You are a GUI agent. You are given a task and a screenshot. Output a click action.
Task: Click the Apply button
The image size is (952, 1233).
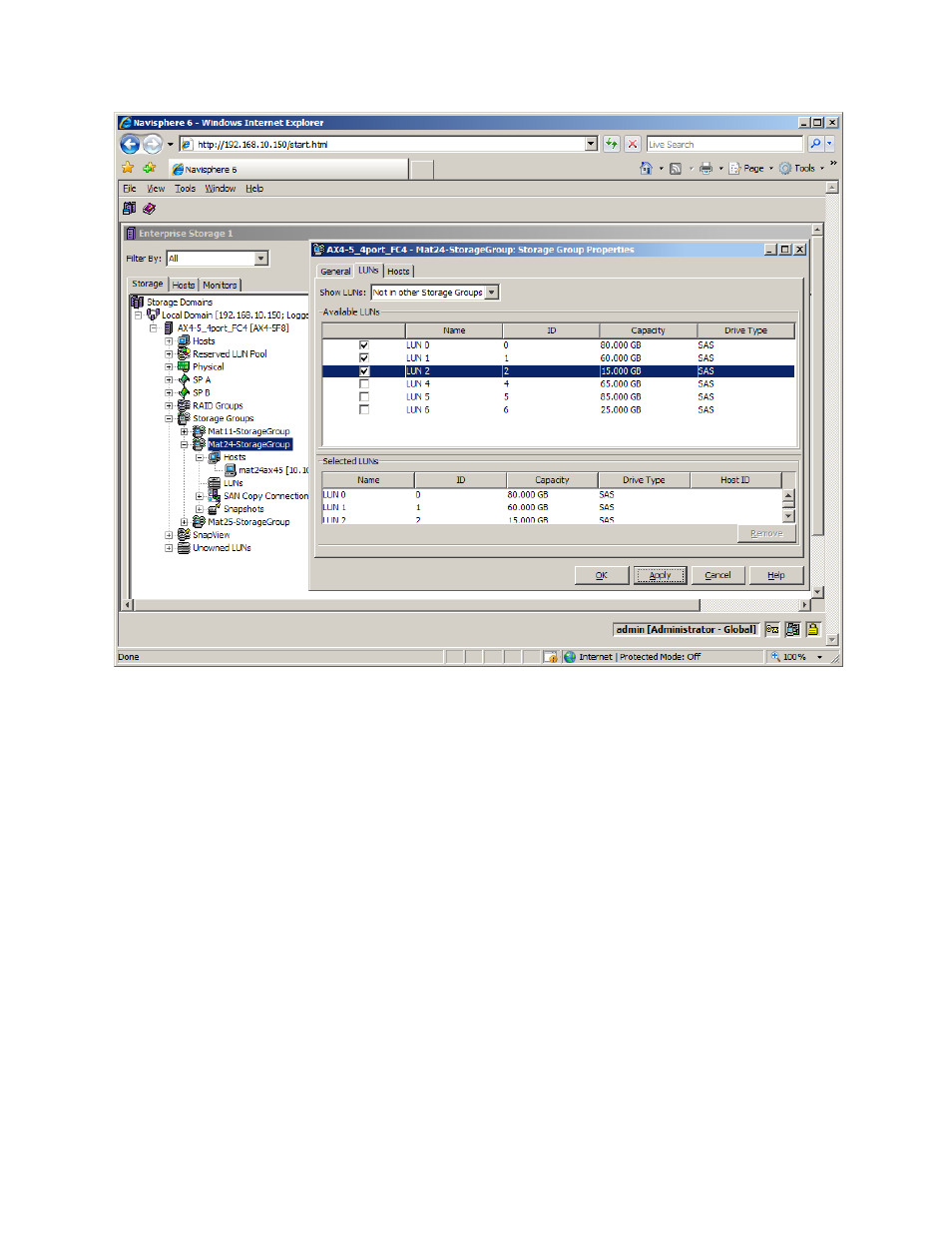tap(660, 575)
